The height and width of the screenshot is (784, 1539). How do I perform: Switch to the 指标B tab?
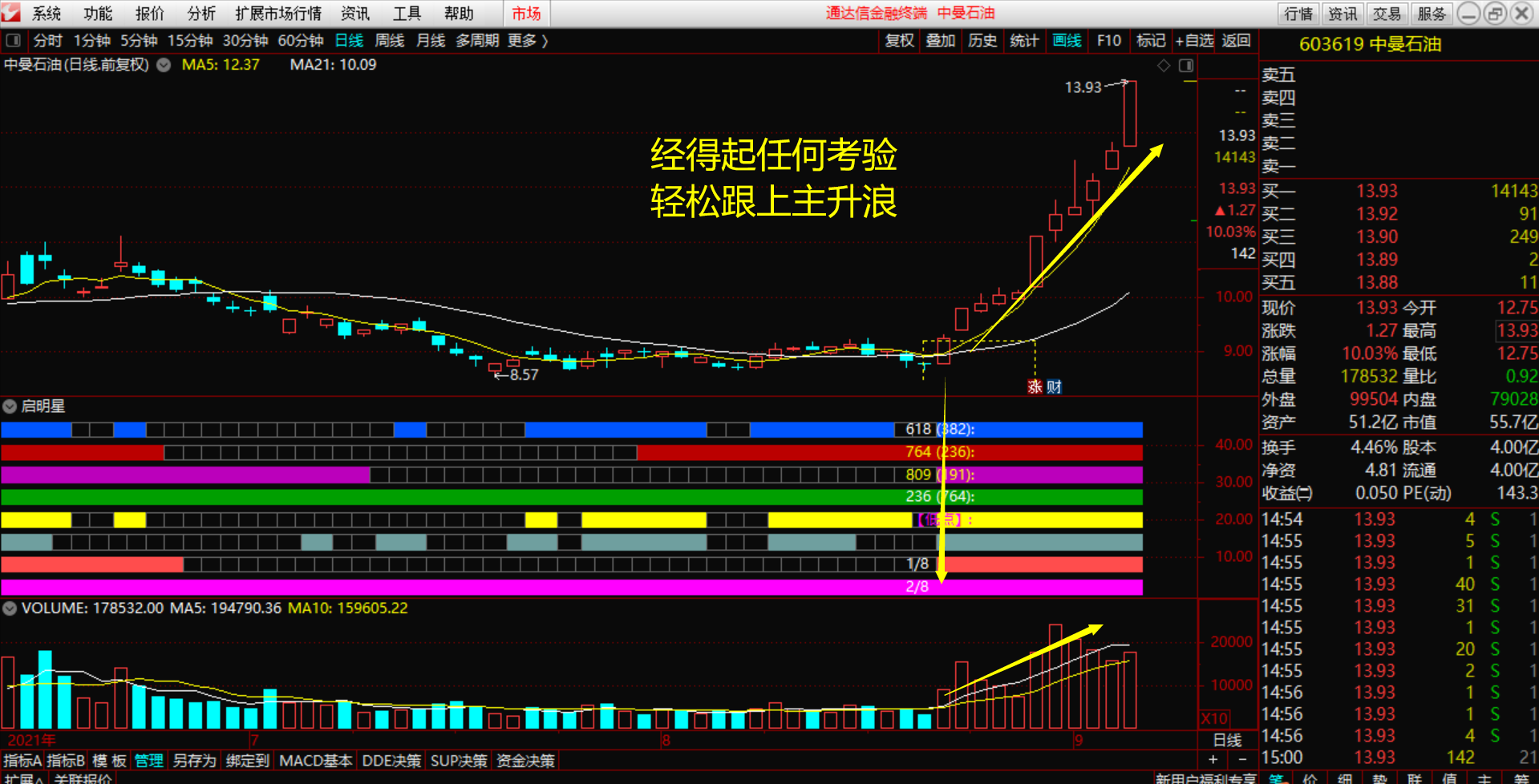[66, 761]
